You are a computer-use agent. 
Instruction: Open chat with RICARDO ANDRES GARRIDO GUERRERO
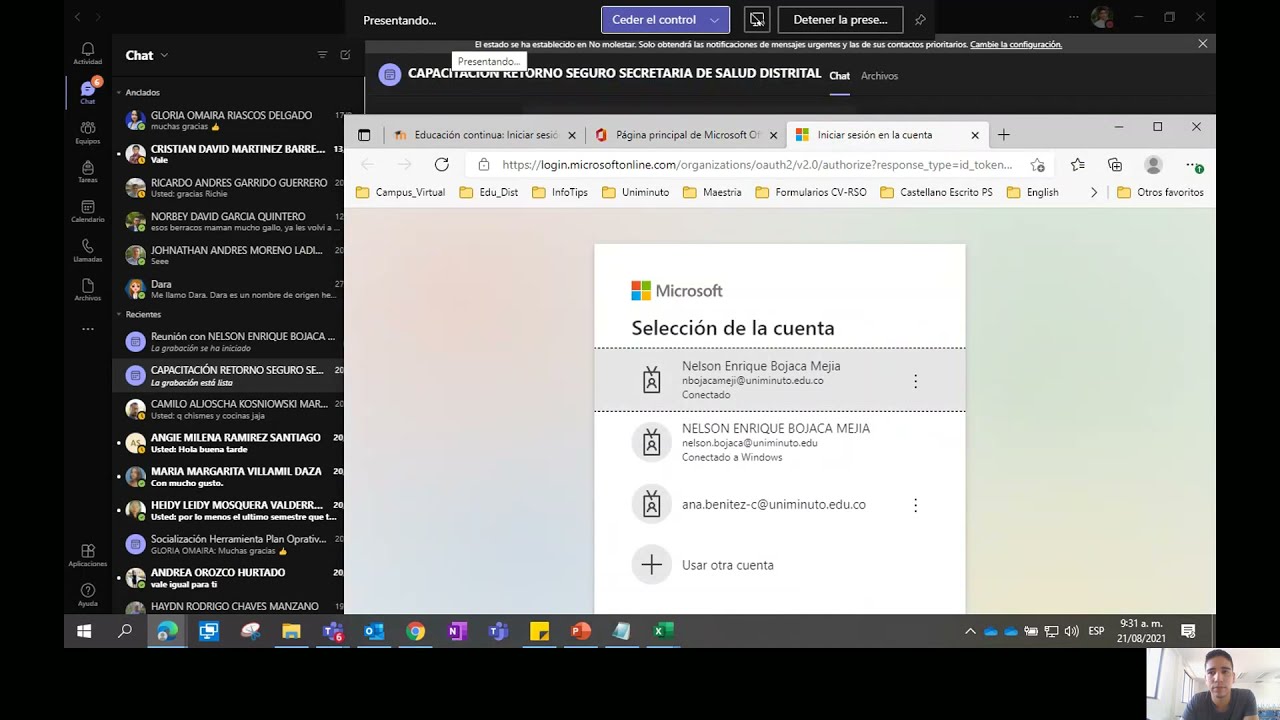[x=230, y=188]
